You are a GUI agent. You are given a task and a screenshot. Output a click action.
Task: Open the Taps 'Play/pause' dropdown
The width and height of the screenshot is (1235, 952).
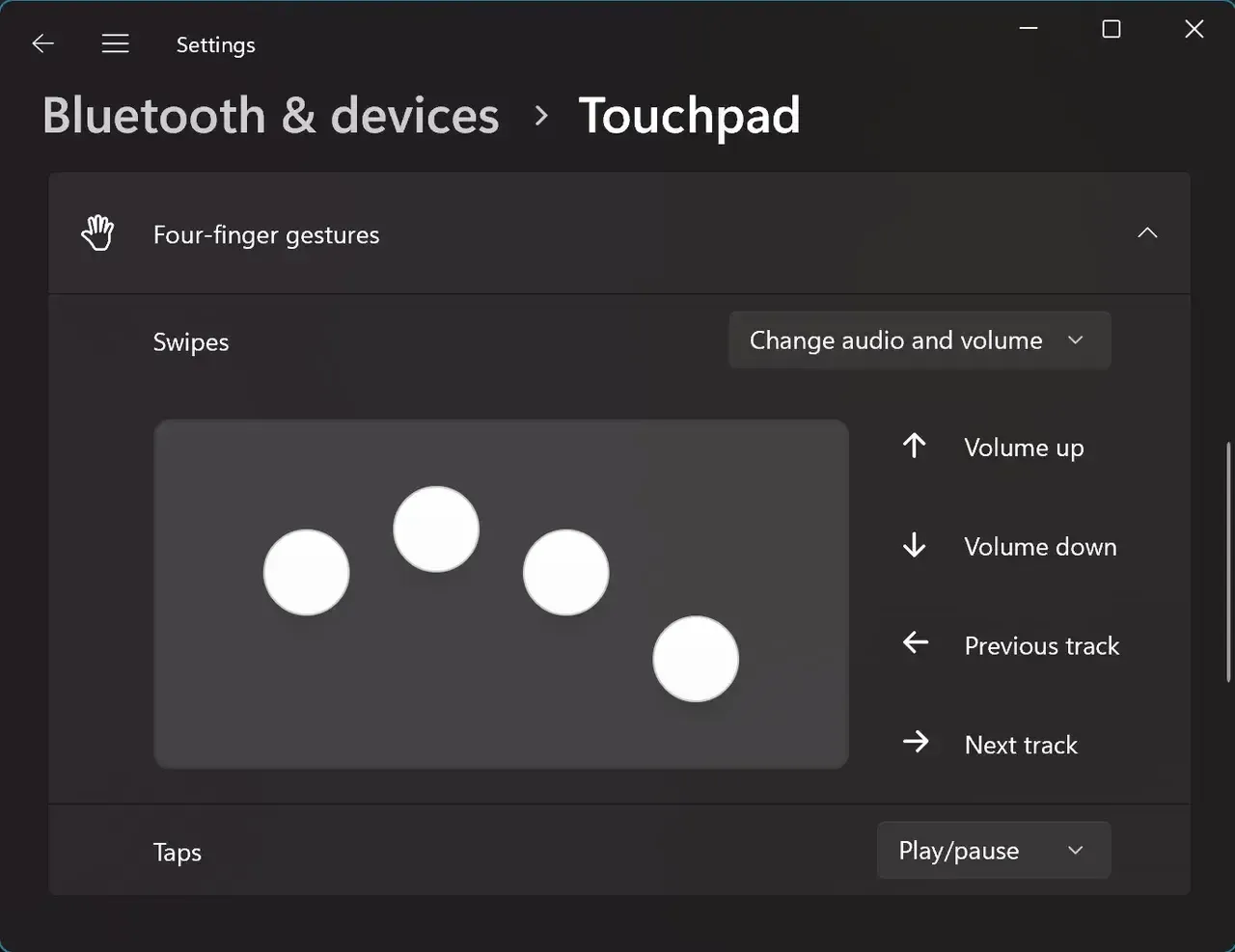coord(993,850)
